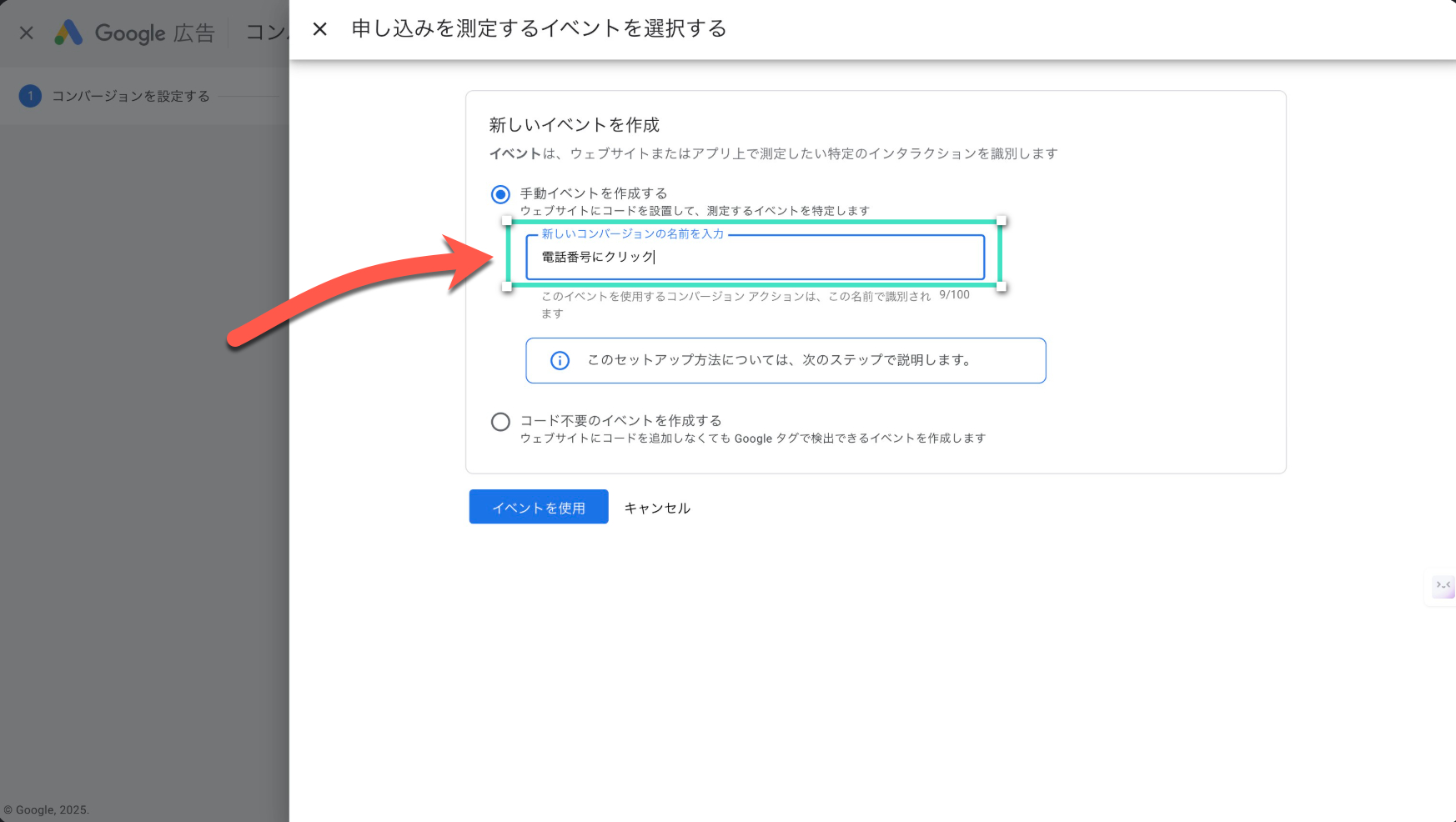Close the event selection side panel

319,29
